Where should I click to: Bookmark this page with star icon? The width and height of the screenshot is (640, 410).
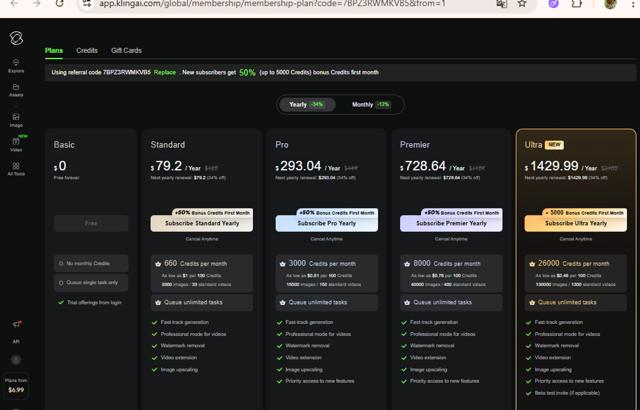pyautogui.click(x=522, y=4)
